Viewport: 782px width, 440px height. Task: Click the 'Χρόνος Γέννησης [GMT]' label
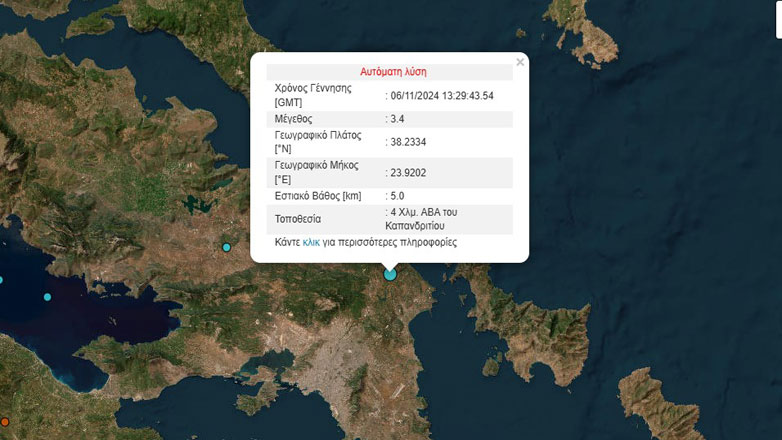click(313, 95)
